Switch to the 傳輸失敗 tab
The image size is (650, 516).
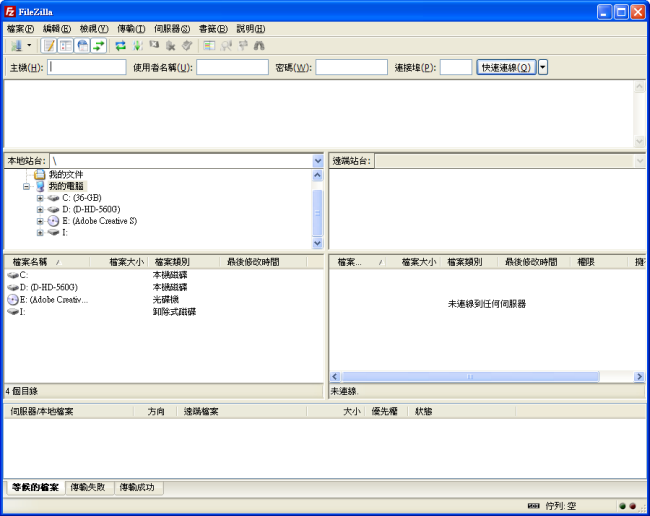click(91, 487)
